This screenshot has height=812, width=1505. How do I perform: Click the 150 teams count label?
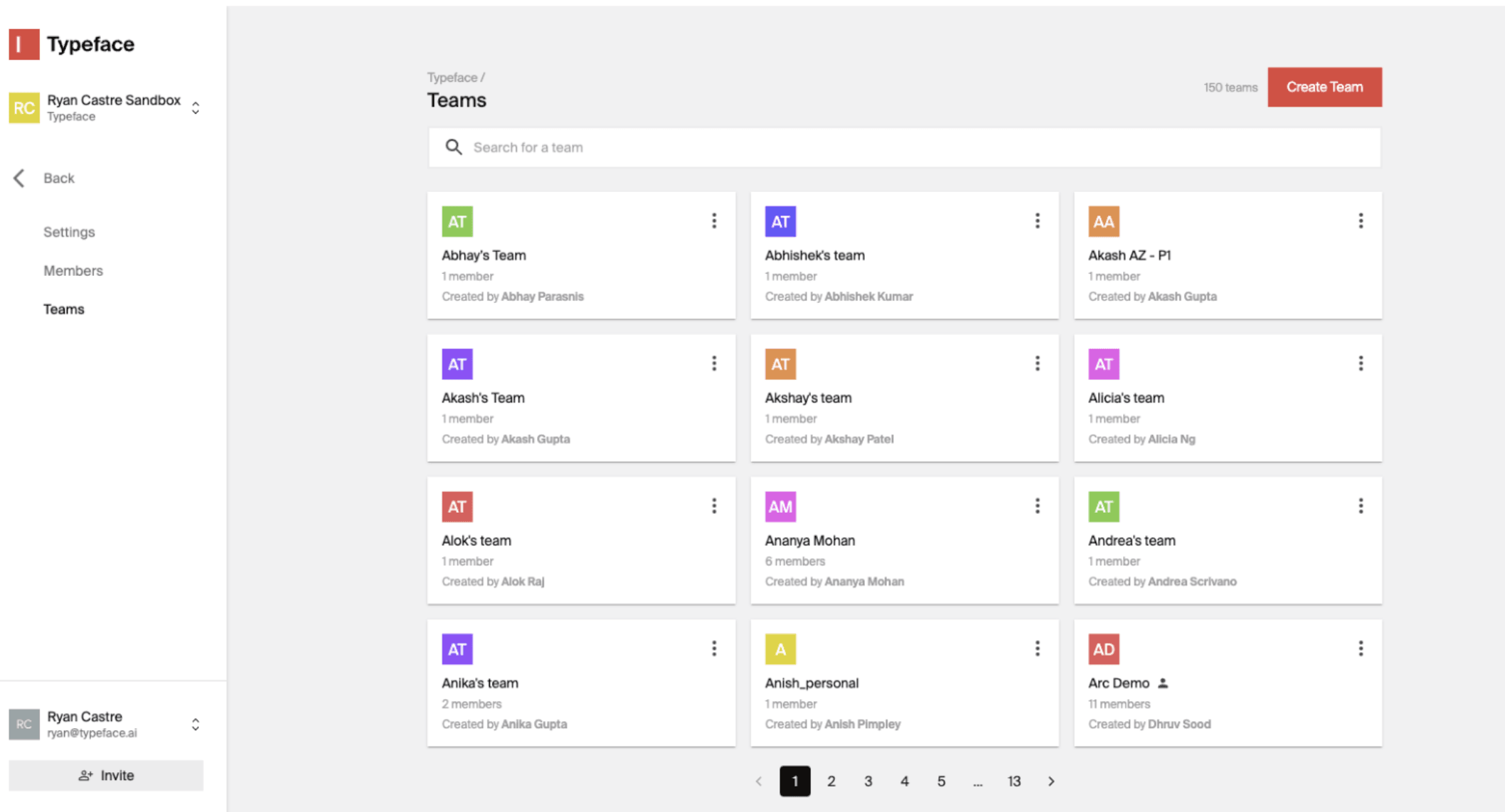1230,87
